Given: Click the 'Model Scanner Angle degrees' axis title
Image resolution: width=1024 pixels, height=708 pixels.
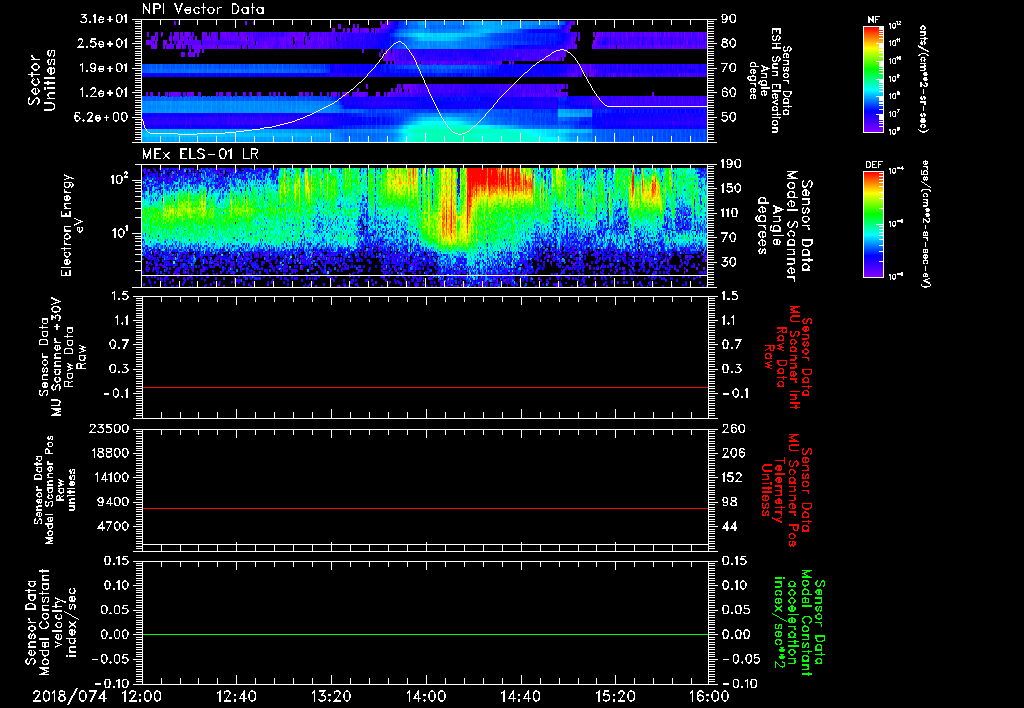Looking at the screenshot, I should (x=784, y=225).
